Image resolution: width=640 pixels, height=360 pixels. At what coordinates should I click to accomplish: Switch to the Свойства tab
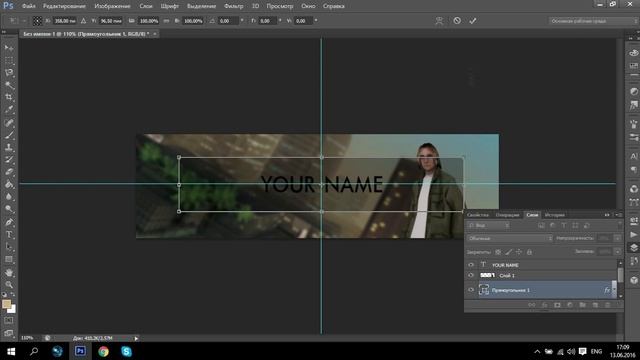(x=478, y=215)
